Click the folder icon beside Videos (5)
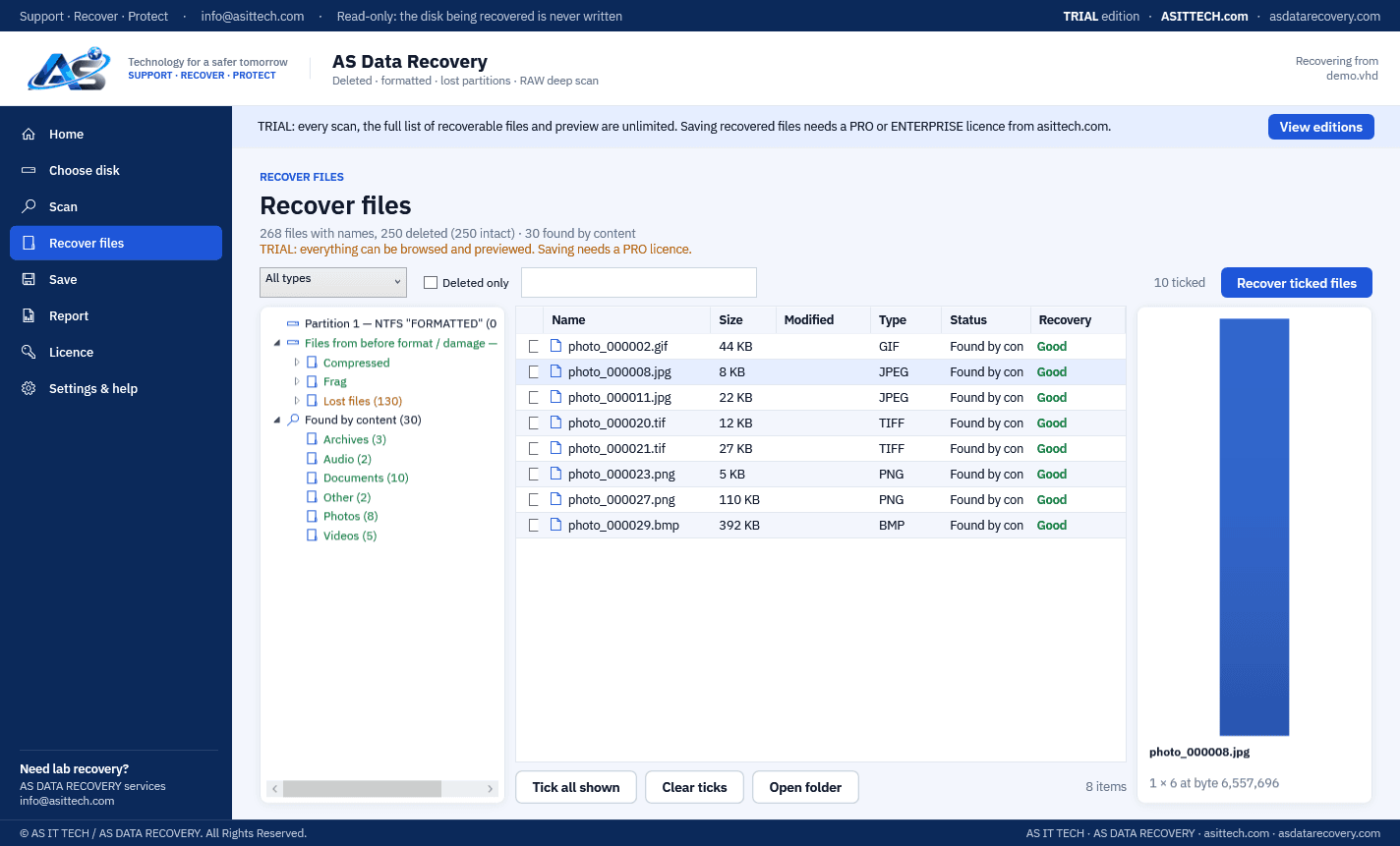 tap(312, 536)
